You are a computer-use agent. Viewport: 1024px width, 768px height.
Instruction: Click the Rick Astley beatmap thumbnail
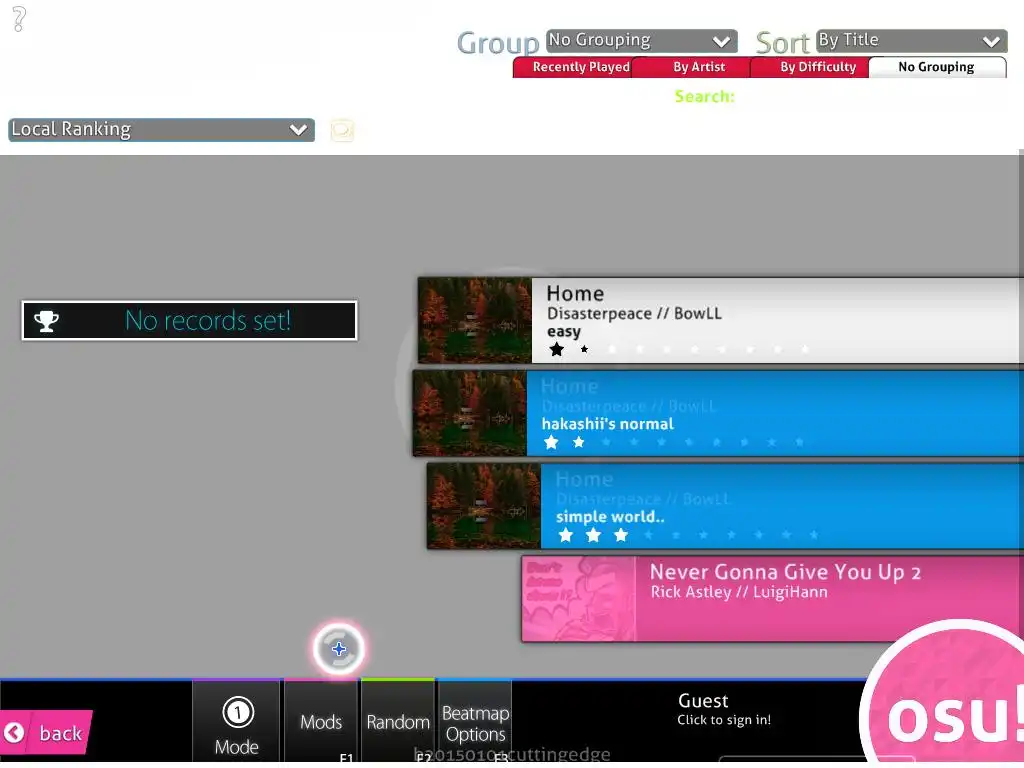(579, 598)
